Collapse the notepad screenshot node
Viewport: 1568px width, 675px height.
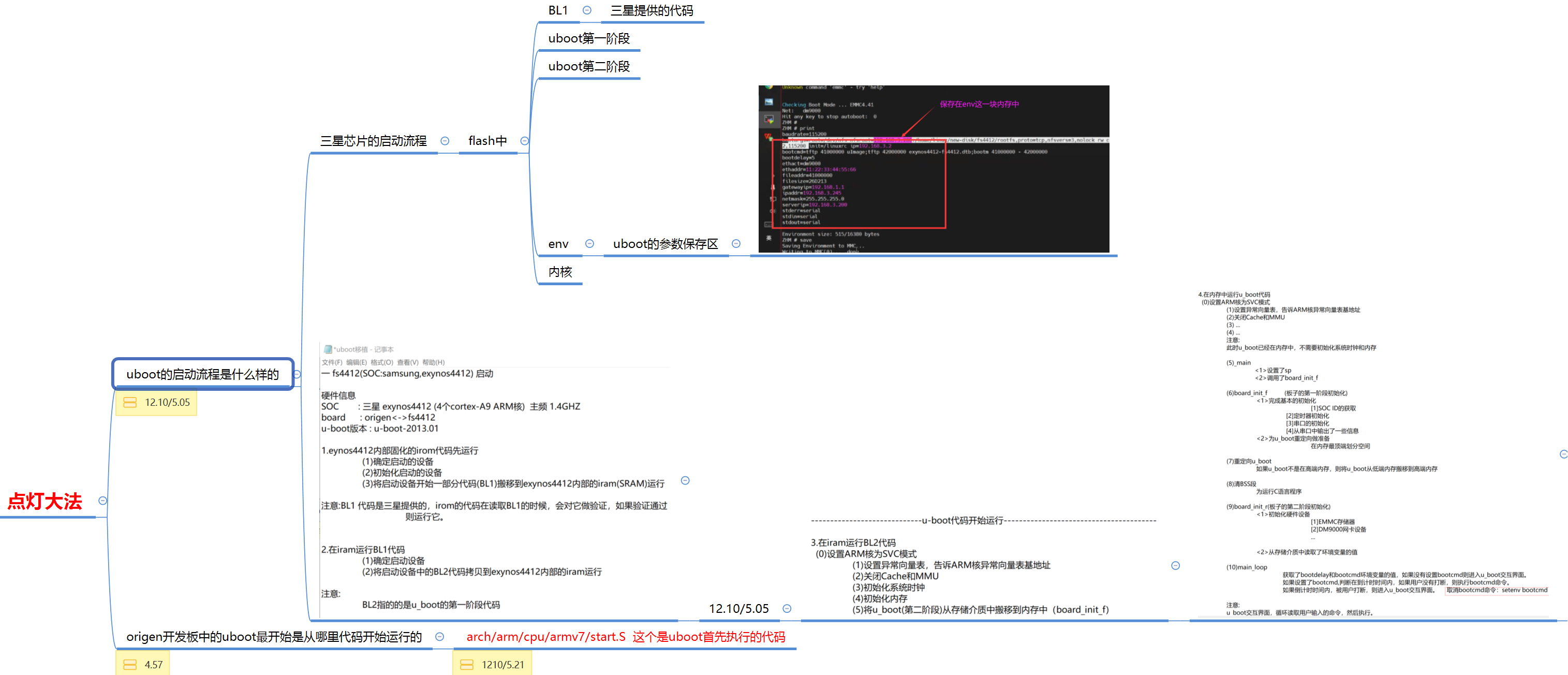tap(685, 481)
